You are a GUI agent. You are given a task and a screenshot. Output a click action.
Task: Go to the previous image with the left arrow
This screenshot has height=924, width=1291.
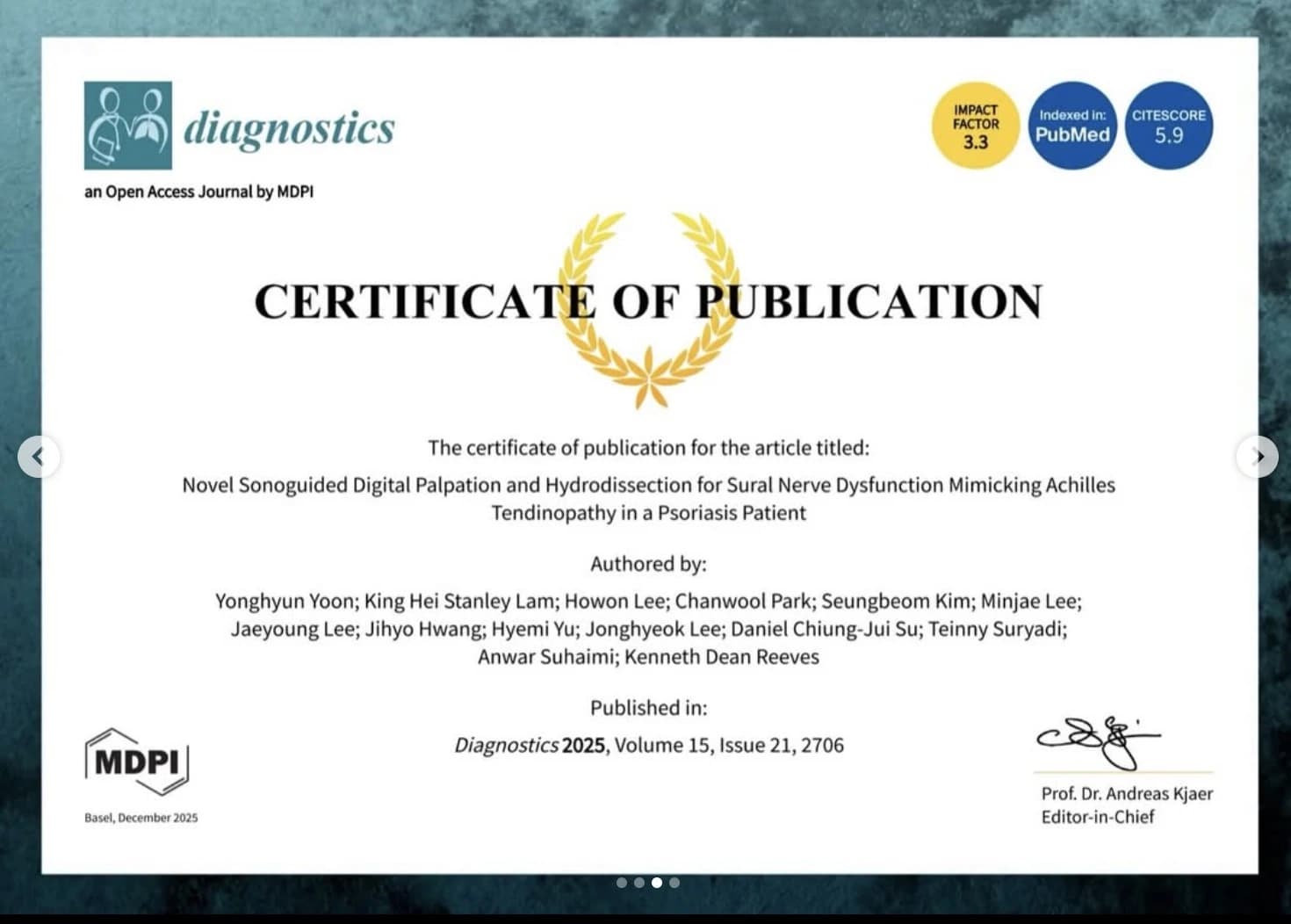pos(39,457)
